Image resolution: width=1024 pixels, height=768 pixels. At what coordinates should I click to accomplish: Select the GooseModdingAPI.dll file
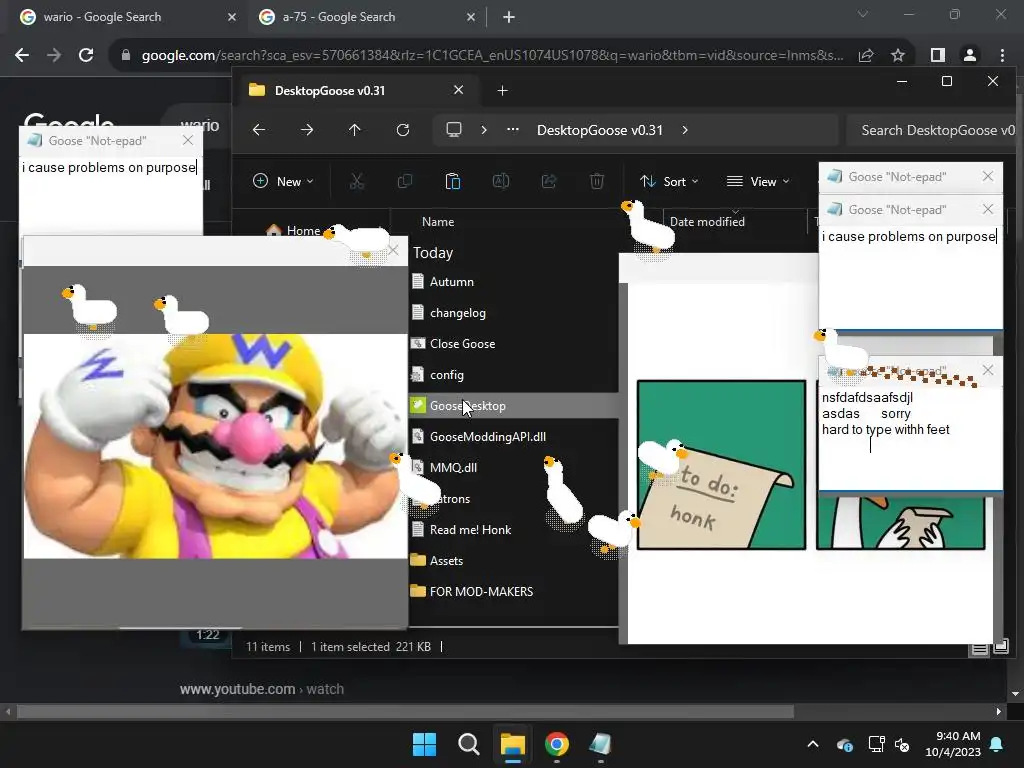pos(487,437)
